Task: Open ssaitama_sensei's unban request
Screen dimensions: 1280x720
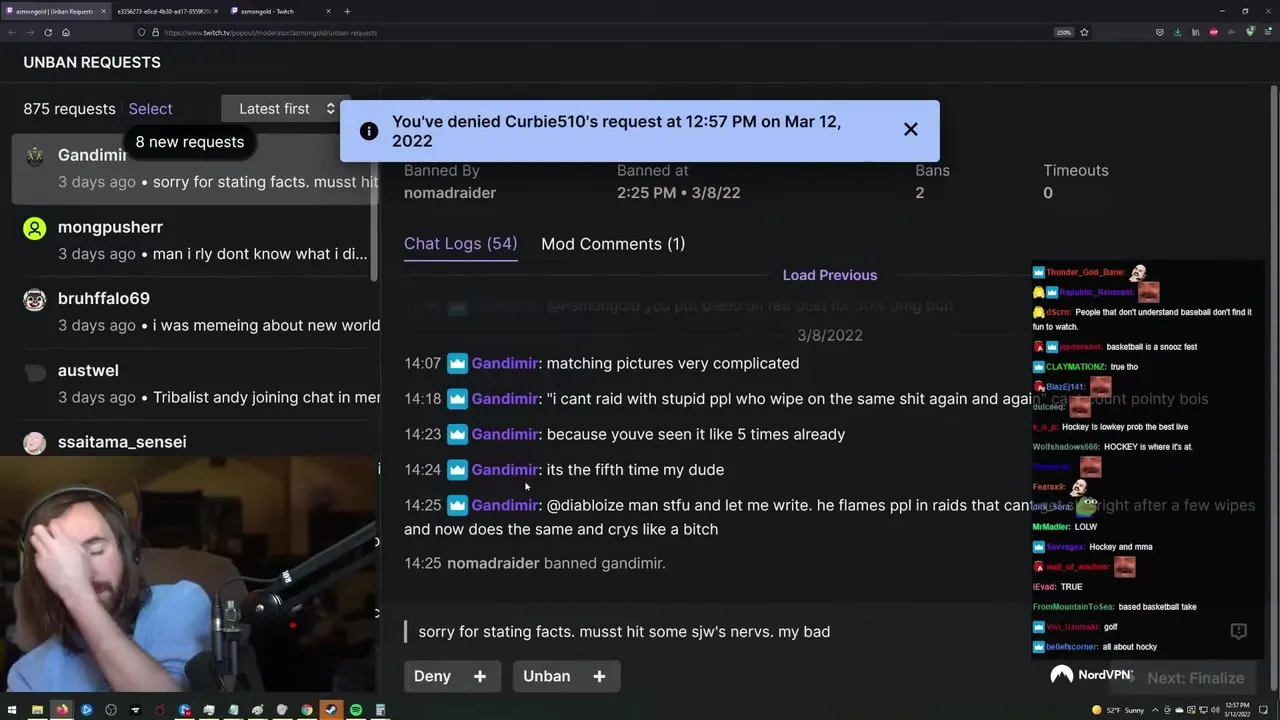Action: pyautogui.click(x=195, y=442)
